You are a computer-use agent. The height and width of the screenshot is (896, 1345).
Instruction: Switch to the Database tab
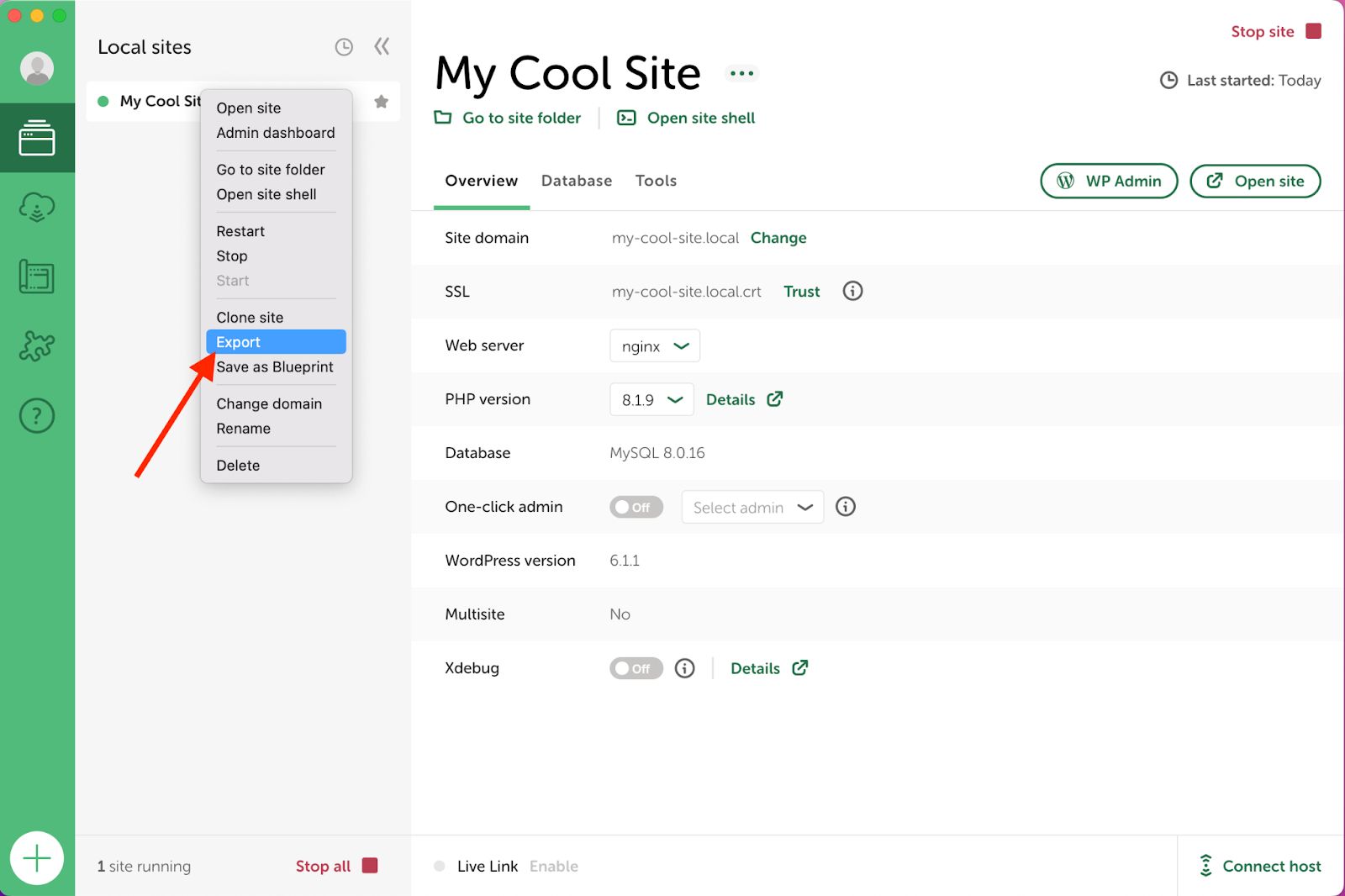pos(577,181)
